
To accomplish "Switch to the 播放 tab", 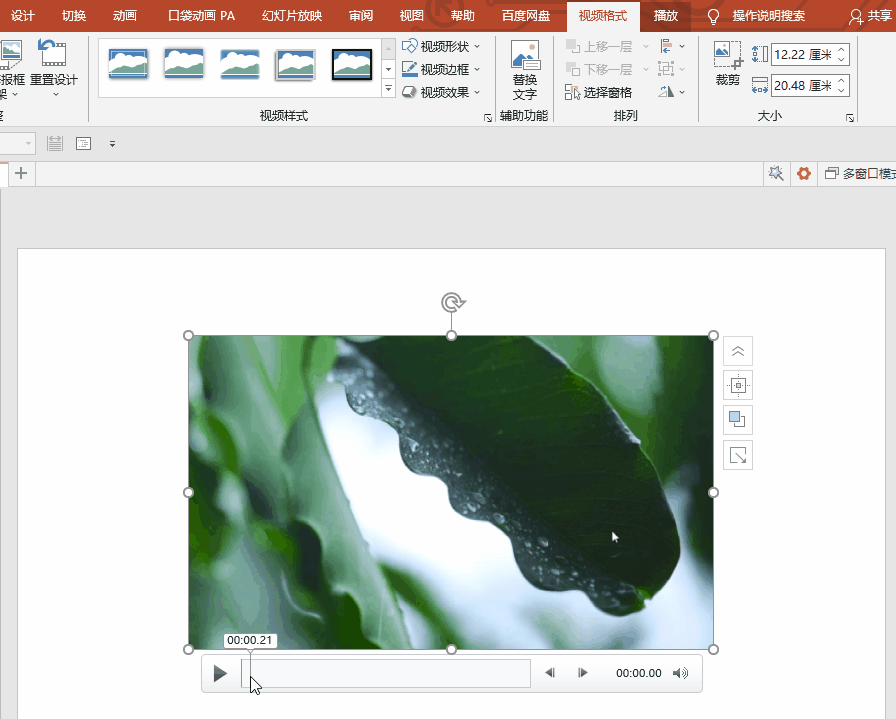I will pyautogui.click(x=666, y=15).
